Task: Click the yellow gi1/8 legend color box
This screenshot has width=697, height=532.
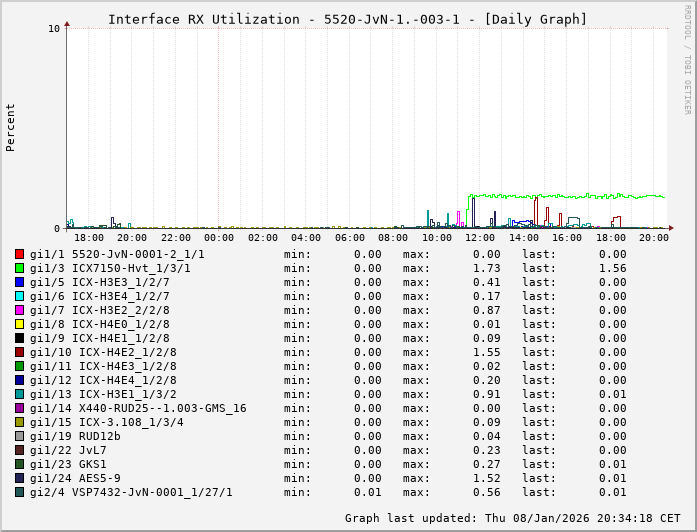Action: coord(19,324)
